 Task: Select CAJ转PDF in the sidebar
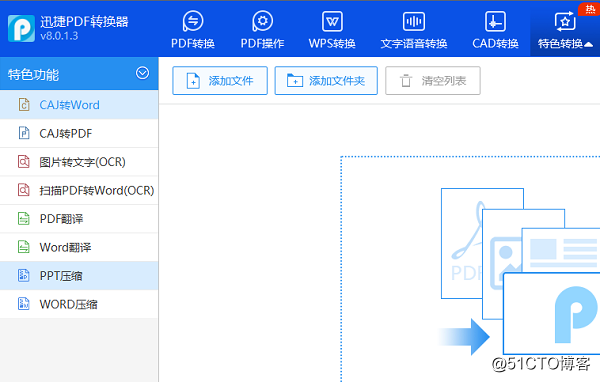[79, 133]
